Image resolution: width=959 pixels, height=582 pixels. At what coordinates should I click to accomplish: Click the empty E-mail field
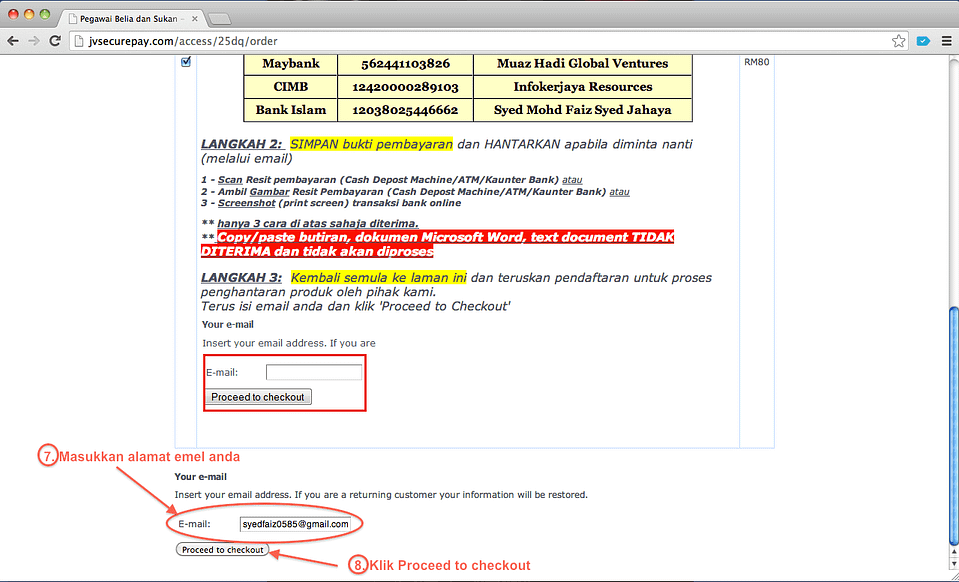tap(314, 372)
